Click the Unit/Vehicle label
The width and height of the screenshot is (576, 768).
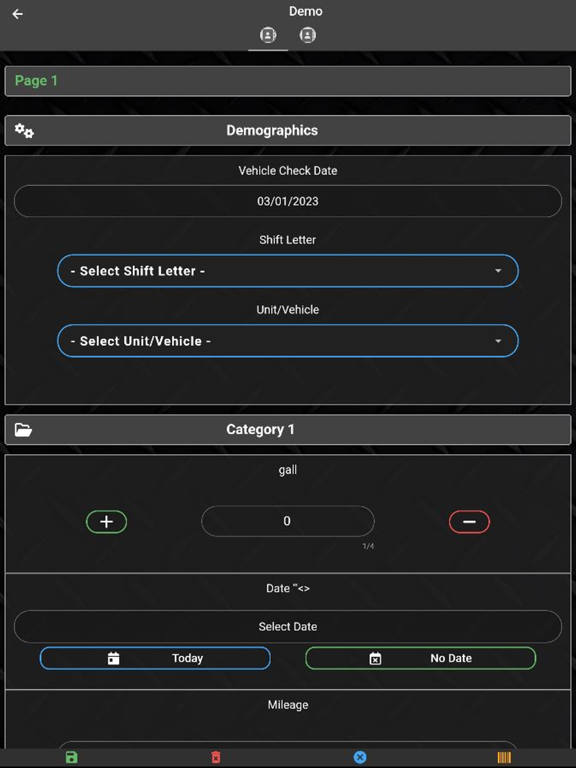288,310
